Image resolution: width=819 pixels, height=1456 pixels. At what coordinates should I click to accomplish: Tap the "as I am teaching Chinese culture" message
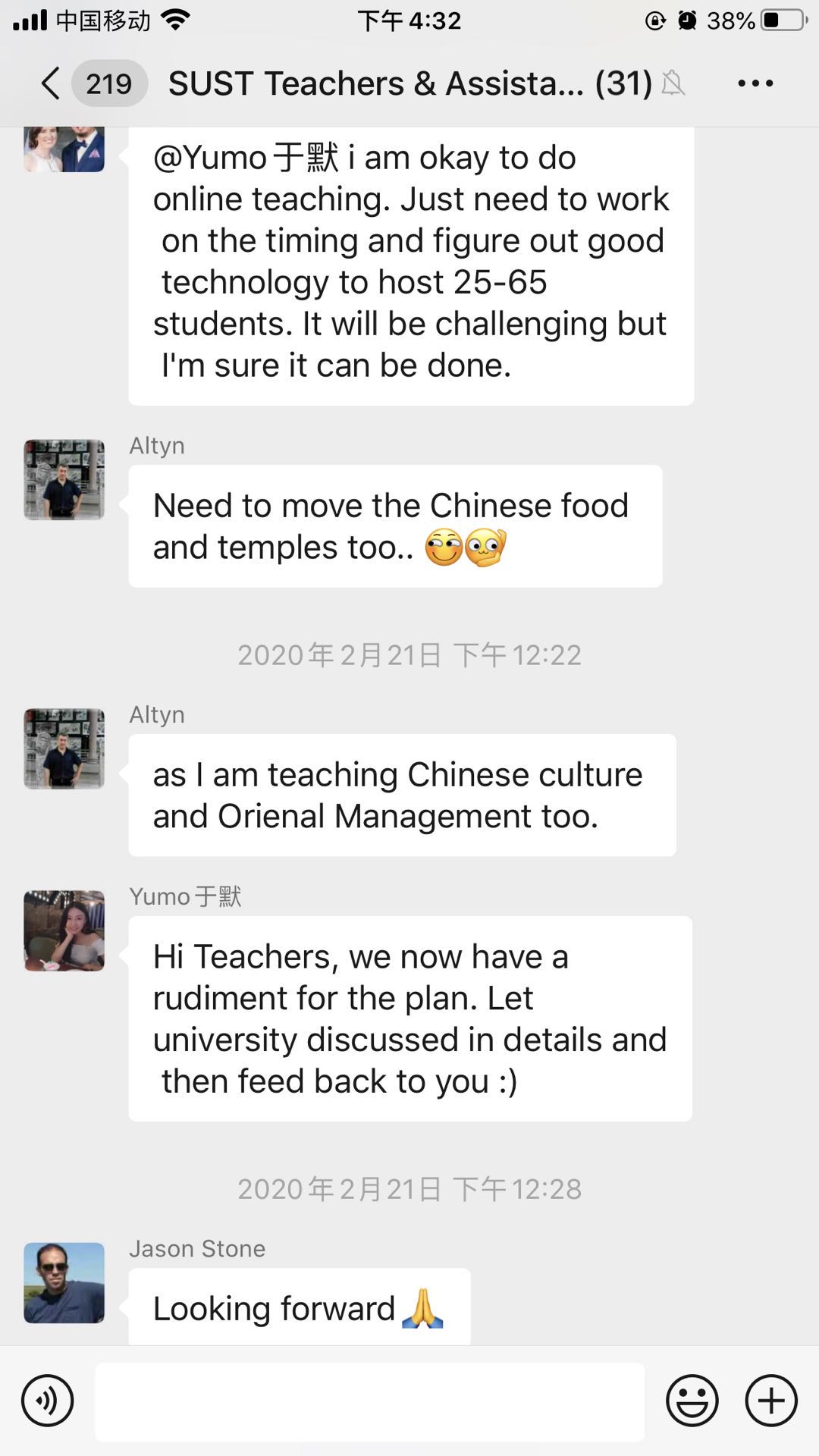click(x=402, y=795)
